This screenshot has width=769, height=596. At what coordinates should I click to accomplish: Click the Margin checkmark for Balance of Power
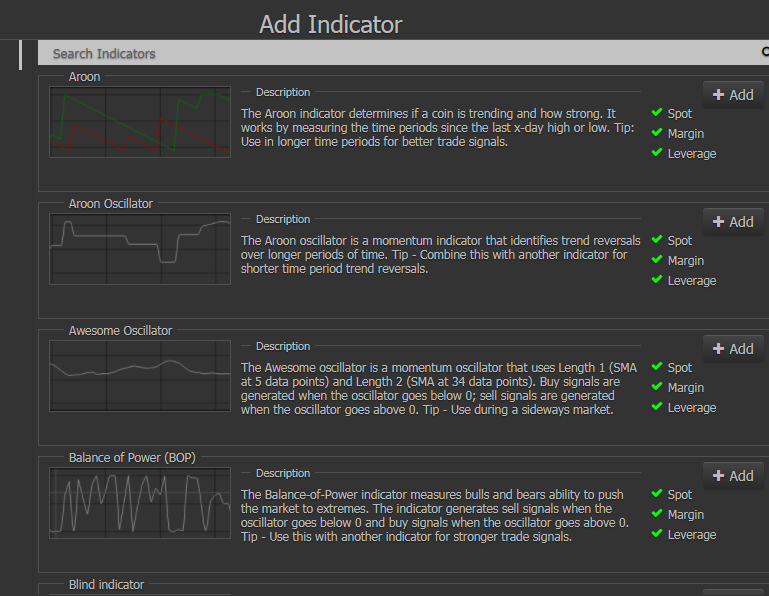click(x=657, y=514)
